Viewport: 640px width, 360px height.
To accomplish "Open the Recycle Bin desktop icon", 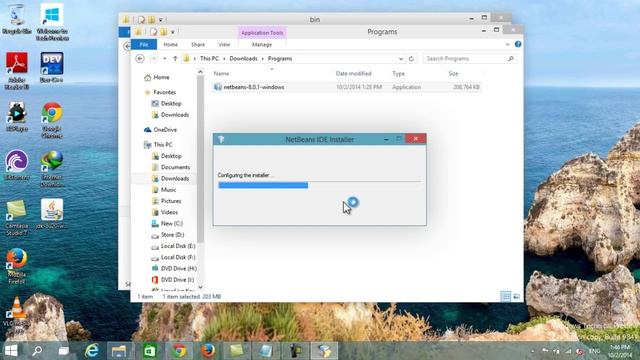I will (16, 18).
